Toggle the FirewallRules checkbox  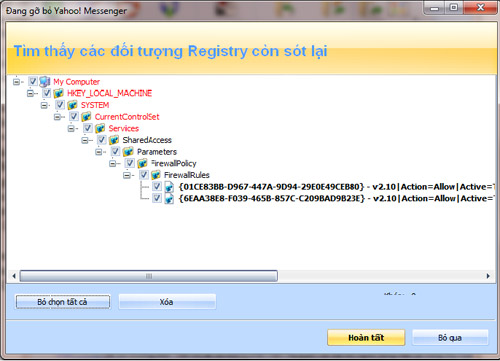144,175
